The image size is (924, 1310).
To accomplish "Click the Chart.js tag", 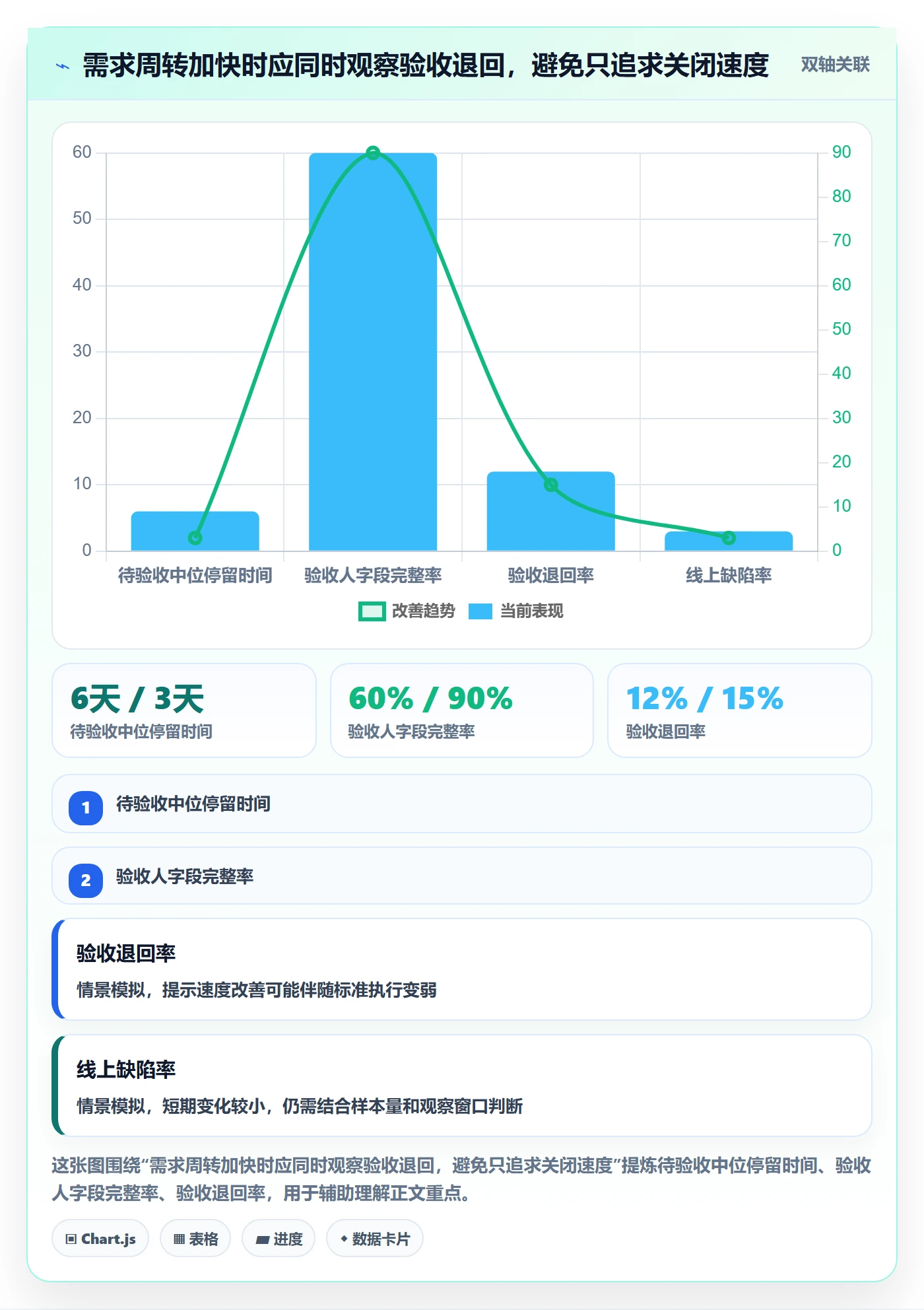I will [x=100, y=1239].
